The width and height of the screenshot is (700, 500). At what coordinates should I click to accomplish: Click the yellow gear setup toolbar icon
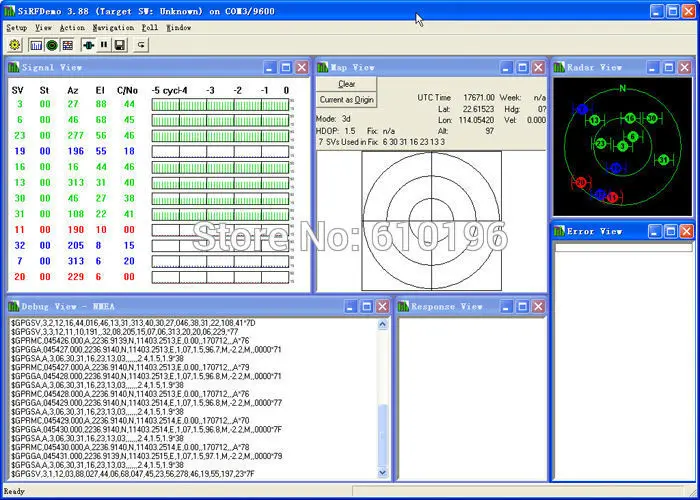(15, 45)
